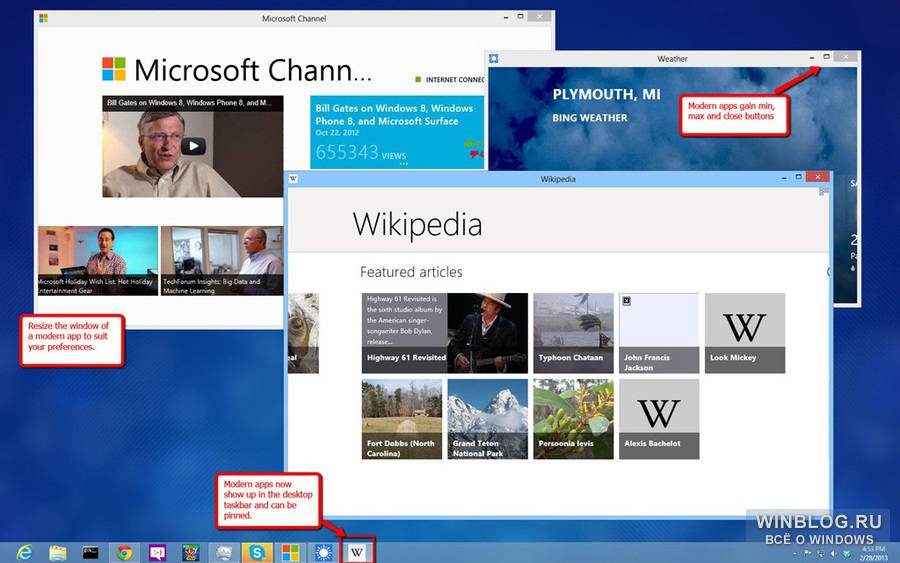Open Fort Dobbs (North Carolina) article tile
The image size is (900, 563).
(x=402, y=419)
